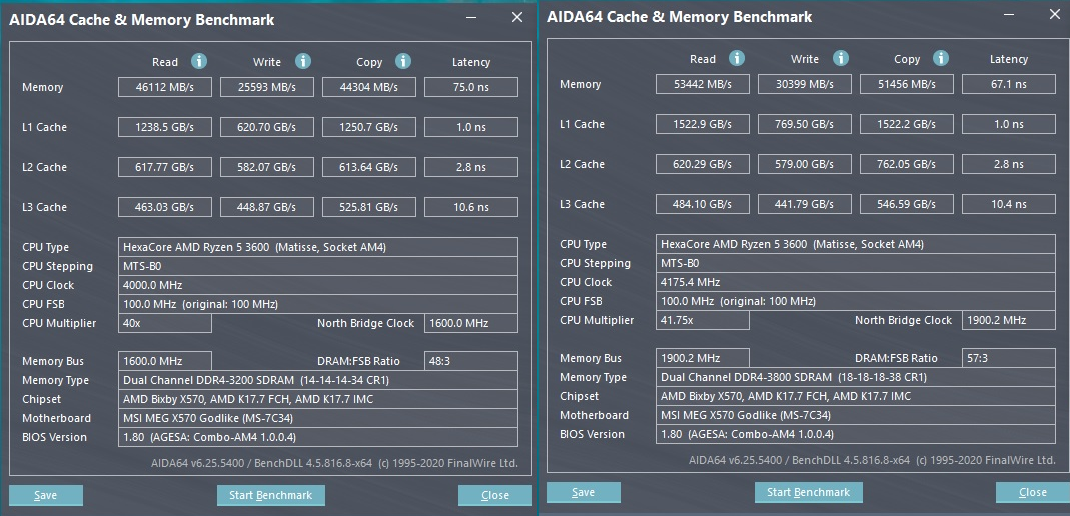The height and width of the screenshot is (516, 1070).
Task: Select Memory copy value 44304 MB/s
Action: [x=369, y=87]
